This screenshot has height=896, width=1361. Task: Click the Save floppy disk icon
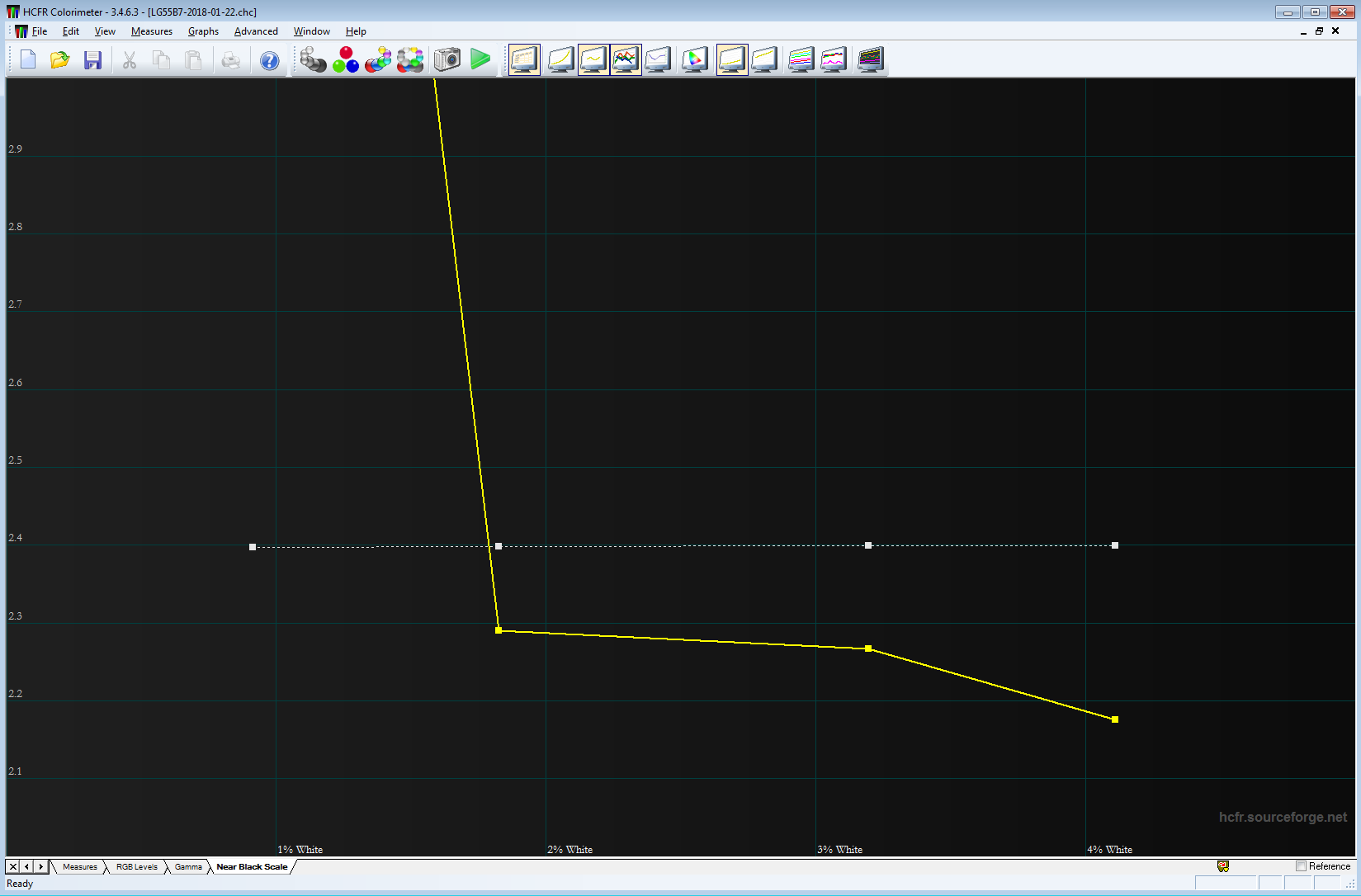click(x=92, y=60)
